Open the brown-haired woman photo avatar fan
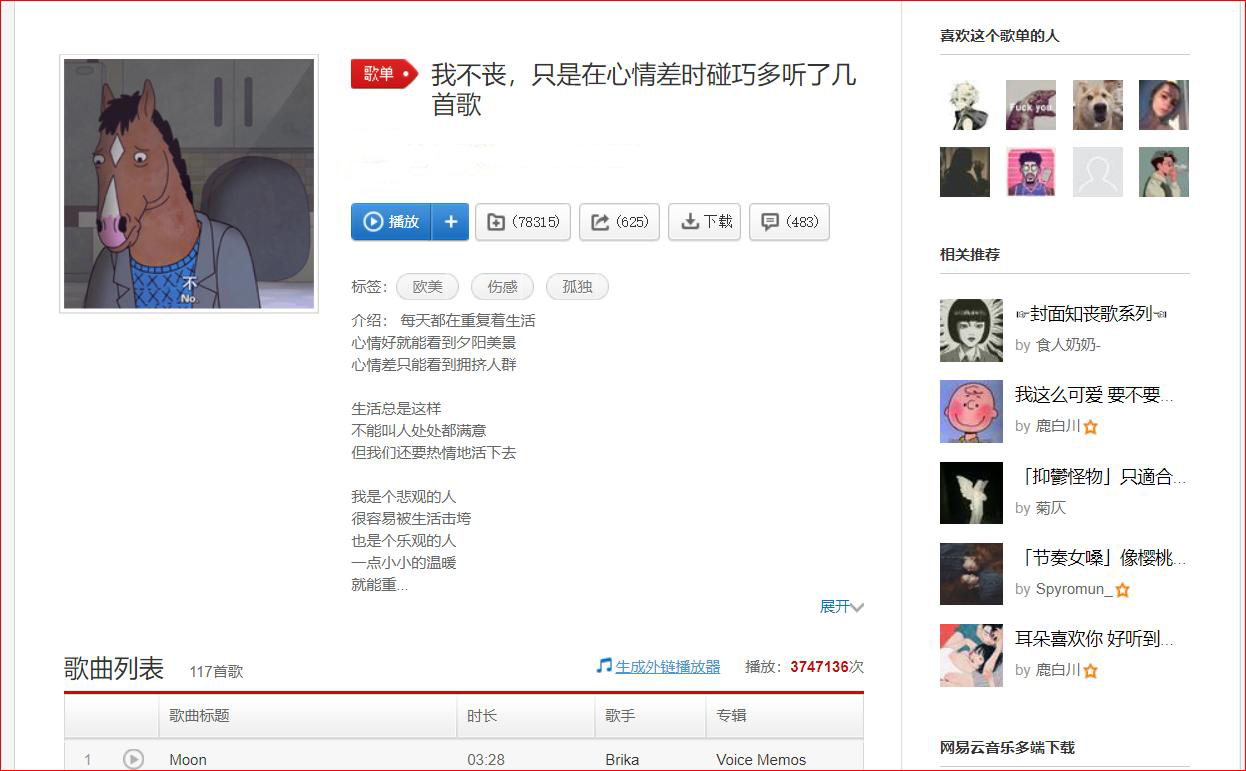 (1164, 105)
